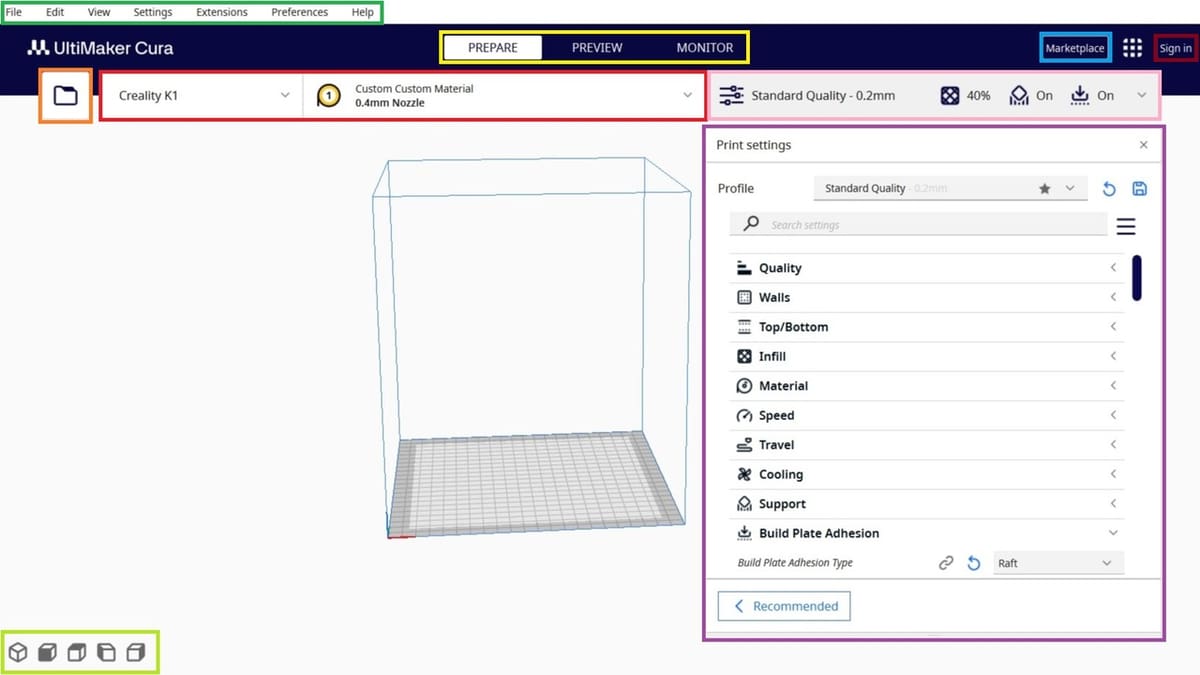Expand the Travel settings category

pyautogui.click(x=927, y=445)
